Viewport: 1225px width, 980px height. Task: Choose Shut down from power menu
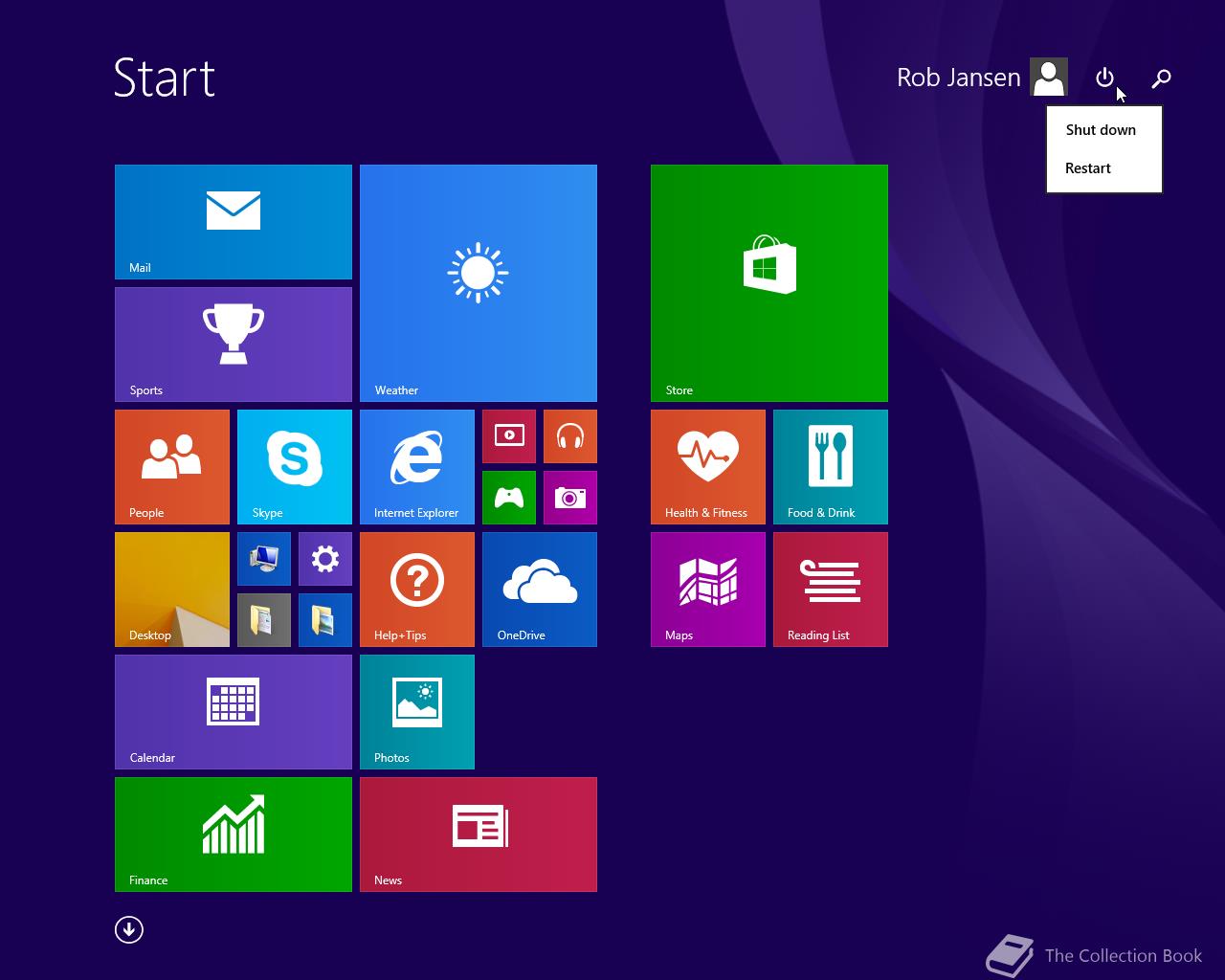(1104, 130)
